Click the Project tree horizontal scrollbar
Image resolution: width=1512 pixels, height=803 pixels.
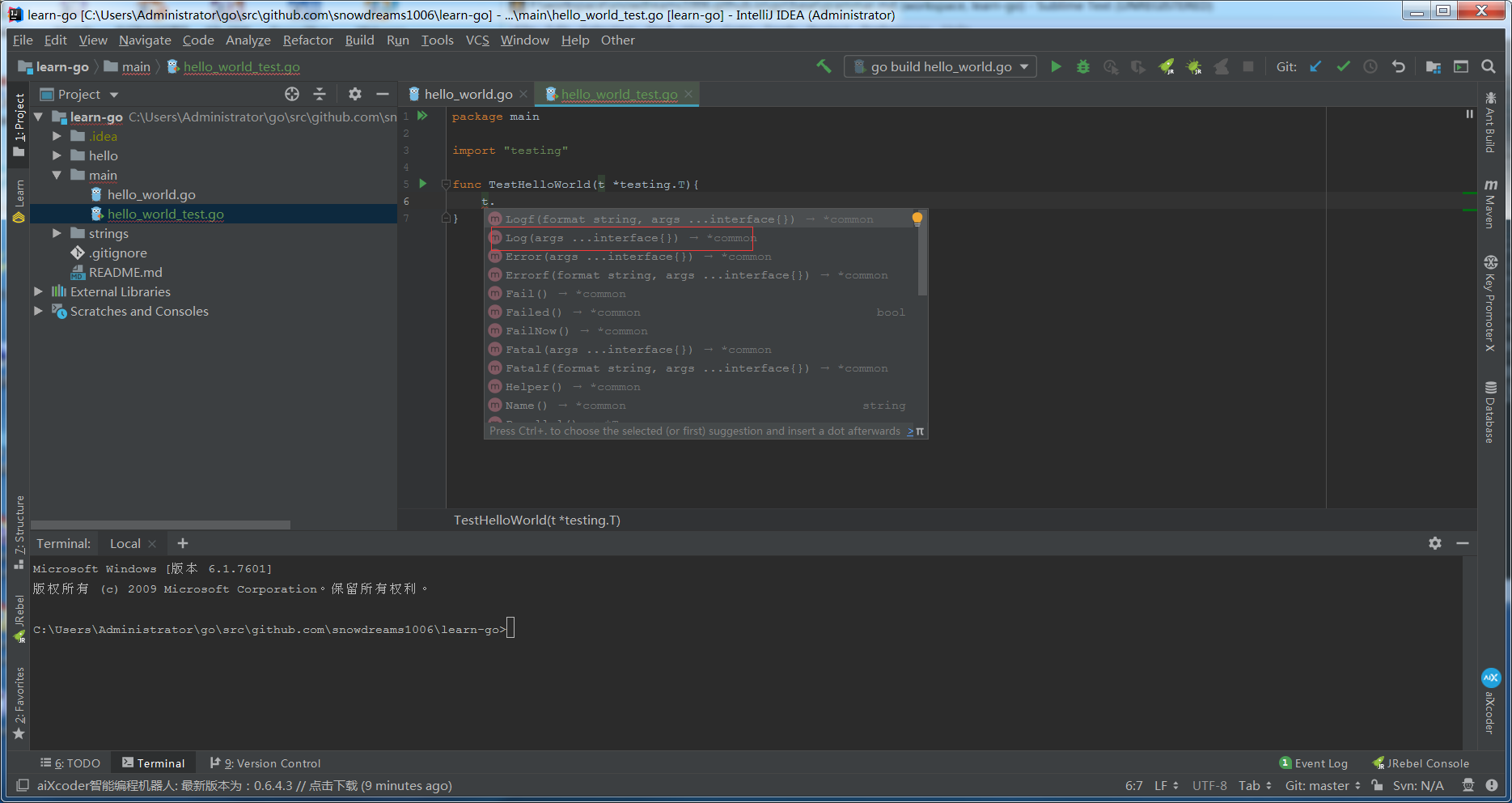pyautogui.click(x=160, y=525)
